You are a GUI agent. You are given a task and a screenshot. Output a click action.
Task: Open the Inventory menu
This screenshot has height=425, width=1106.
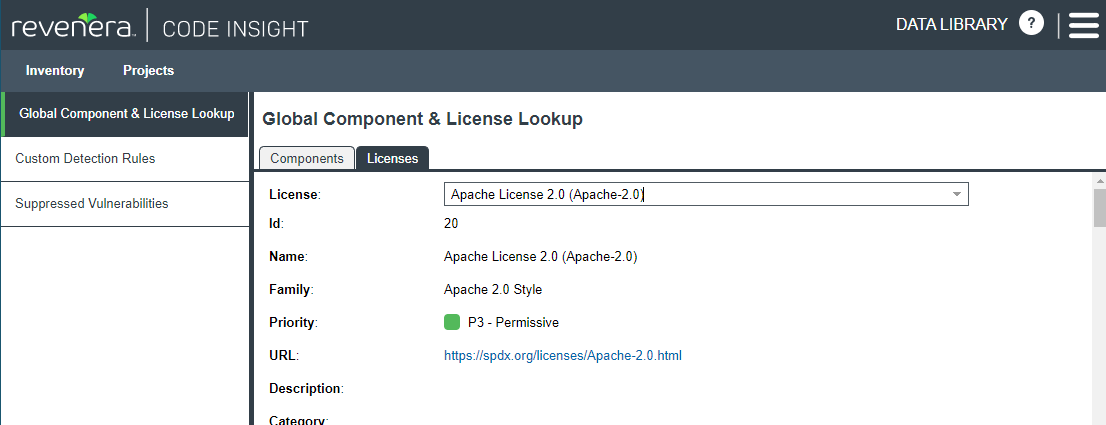point(55,70)
